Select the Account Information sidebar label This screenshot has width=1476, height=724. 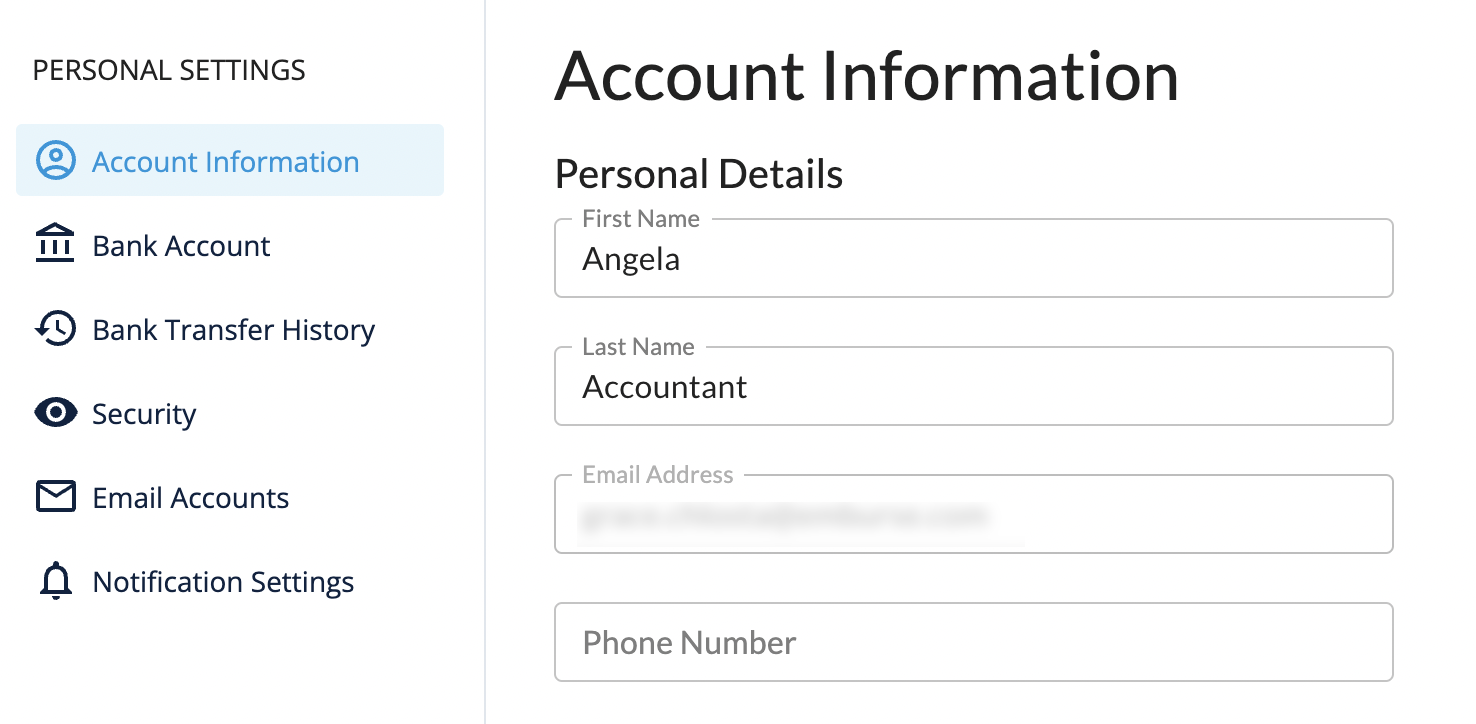coord(225,162)
